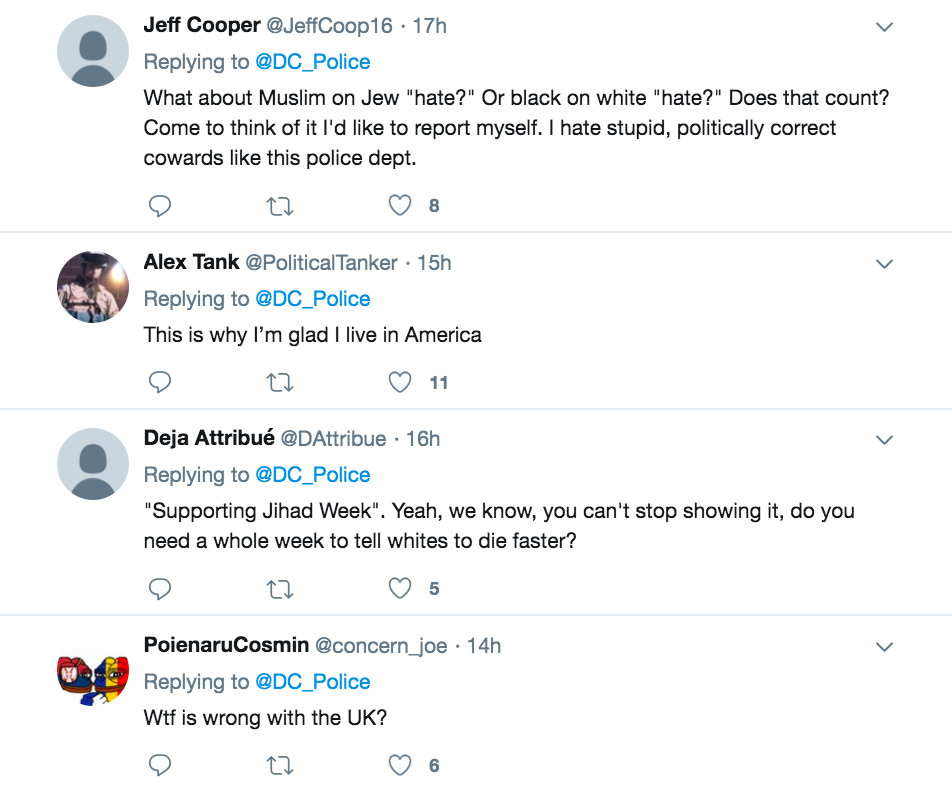Open the tweet menu for Deja Attribué
Viewport: 952px width, 789px height.
[884, 440]
